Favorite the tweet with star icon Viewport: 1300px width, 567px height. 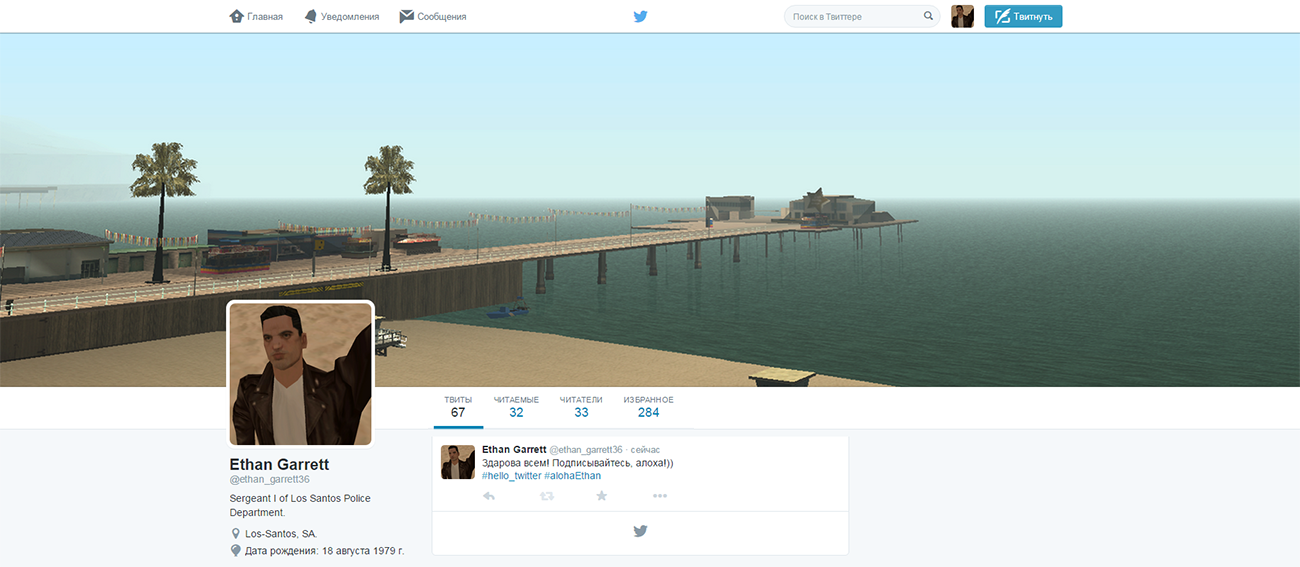pyautogui.click(x=602, y=496)
